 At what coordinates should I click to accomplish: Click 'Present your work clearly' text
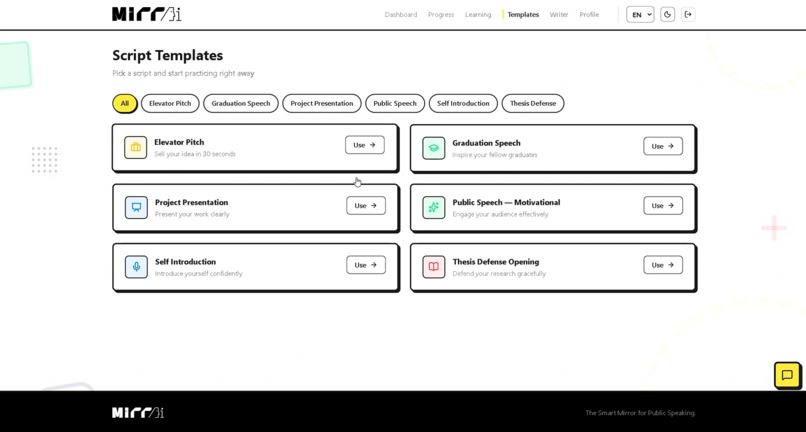point(192,214)
